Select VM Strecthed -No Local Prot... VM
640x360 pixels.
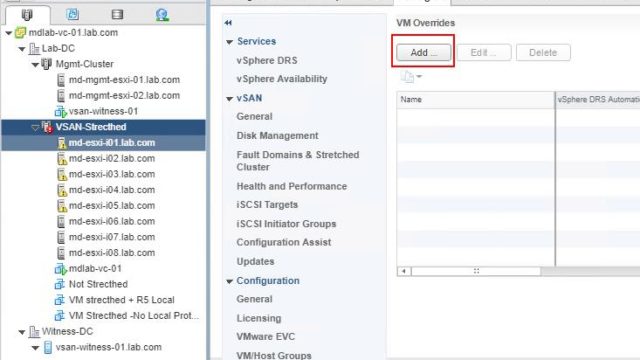(133, 316)
